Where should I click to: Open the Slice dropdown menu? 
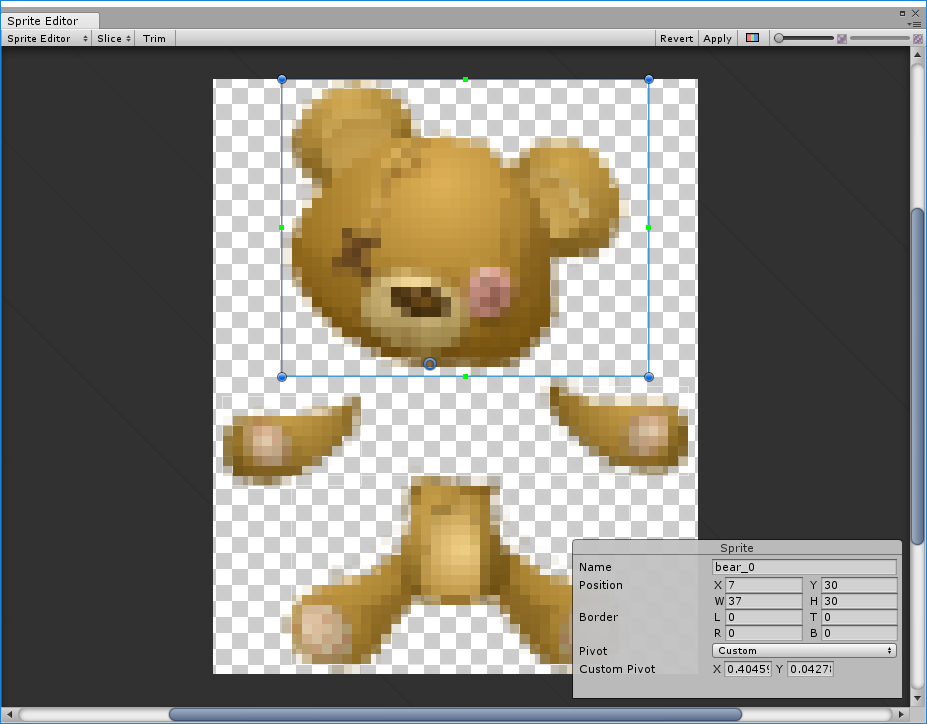tap(114, 38)
